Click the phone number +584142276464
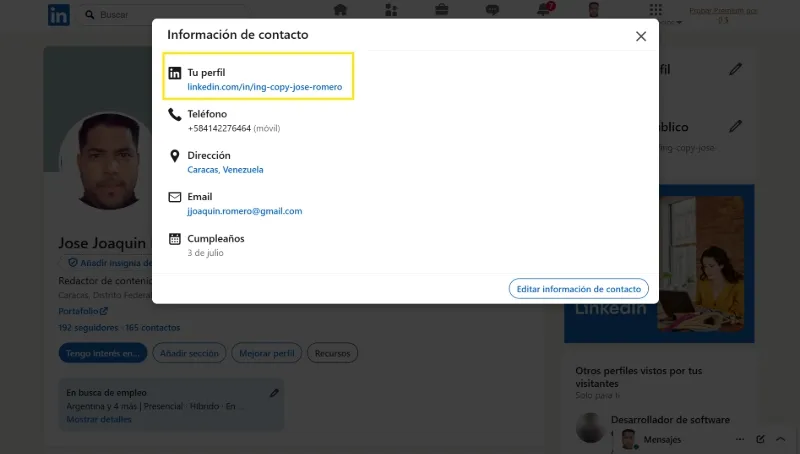The image size is (800, 454). [x=219, y=128]
